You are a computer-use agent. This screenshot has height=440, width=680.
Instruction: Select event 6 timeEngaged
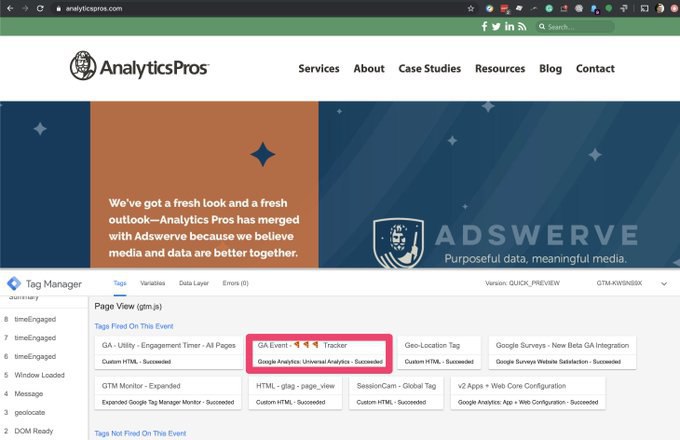click(35, 356)
